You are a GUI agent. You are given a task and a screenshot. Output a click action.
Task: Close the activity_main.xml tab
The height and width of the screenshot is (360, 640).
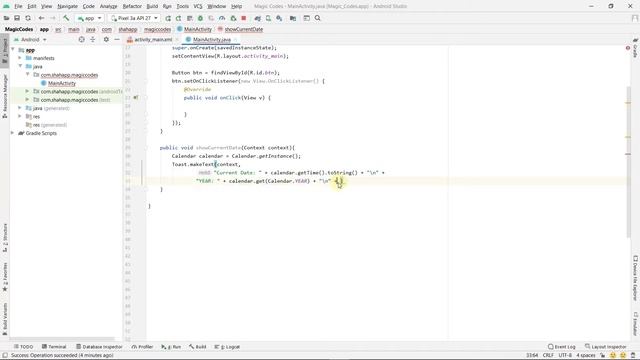(177, 40)
